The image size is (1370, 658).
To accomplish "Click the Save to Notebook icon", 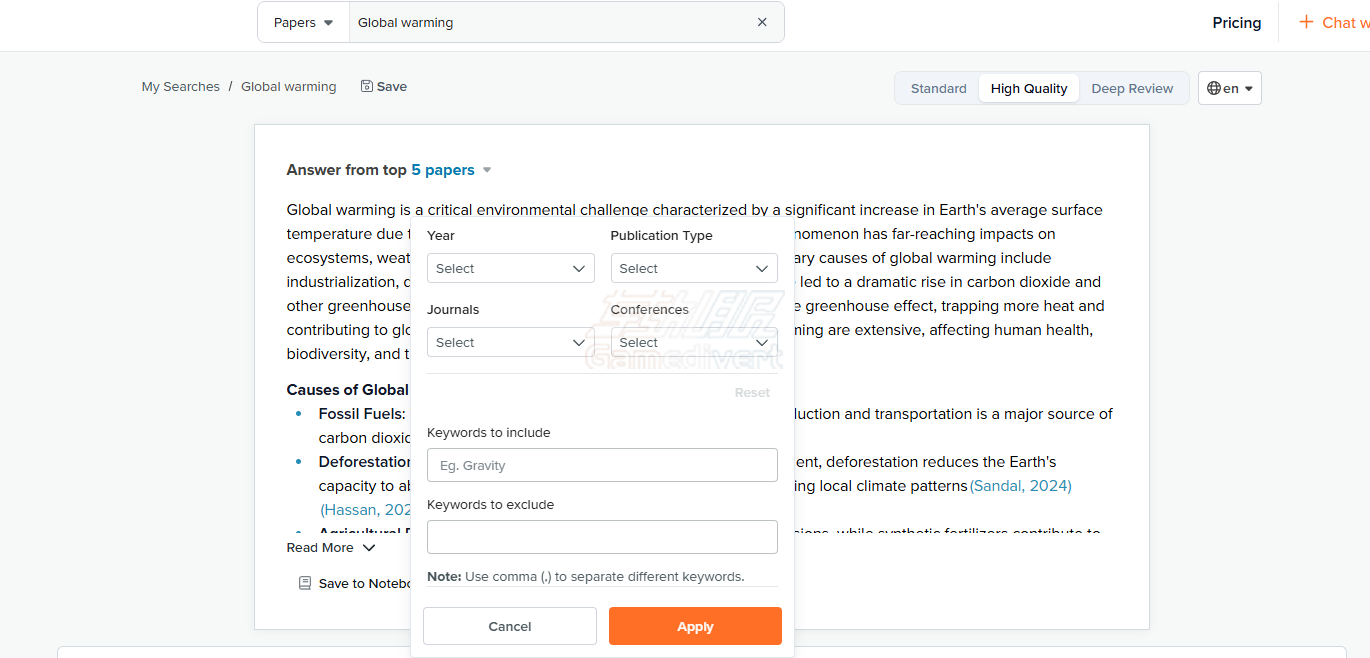I will click(x=305, y=583).
